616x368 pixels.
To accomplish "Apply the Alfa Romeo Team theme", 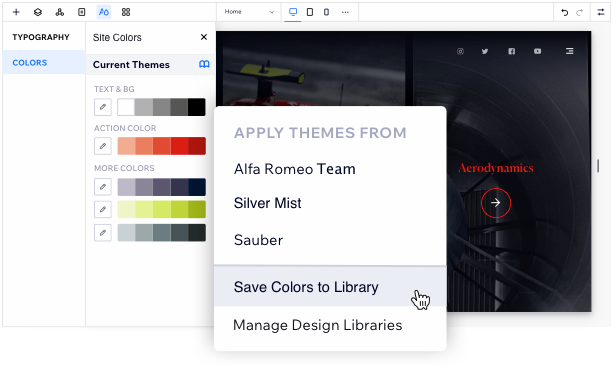I will (x=295, y=169).
